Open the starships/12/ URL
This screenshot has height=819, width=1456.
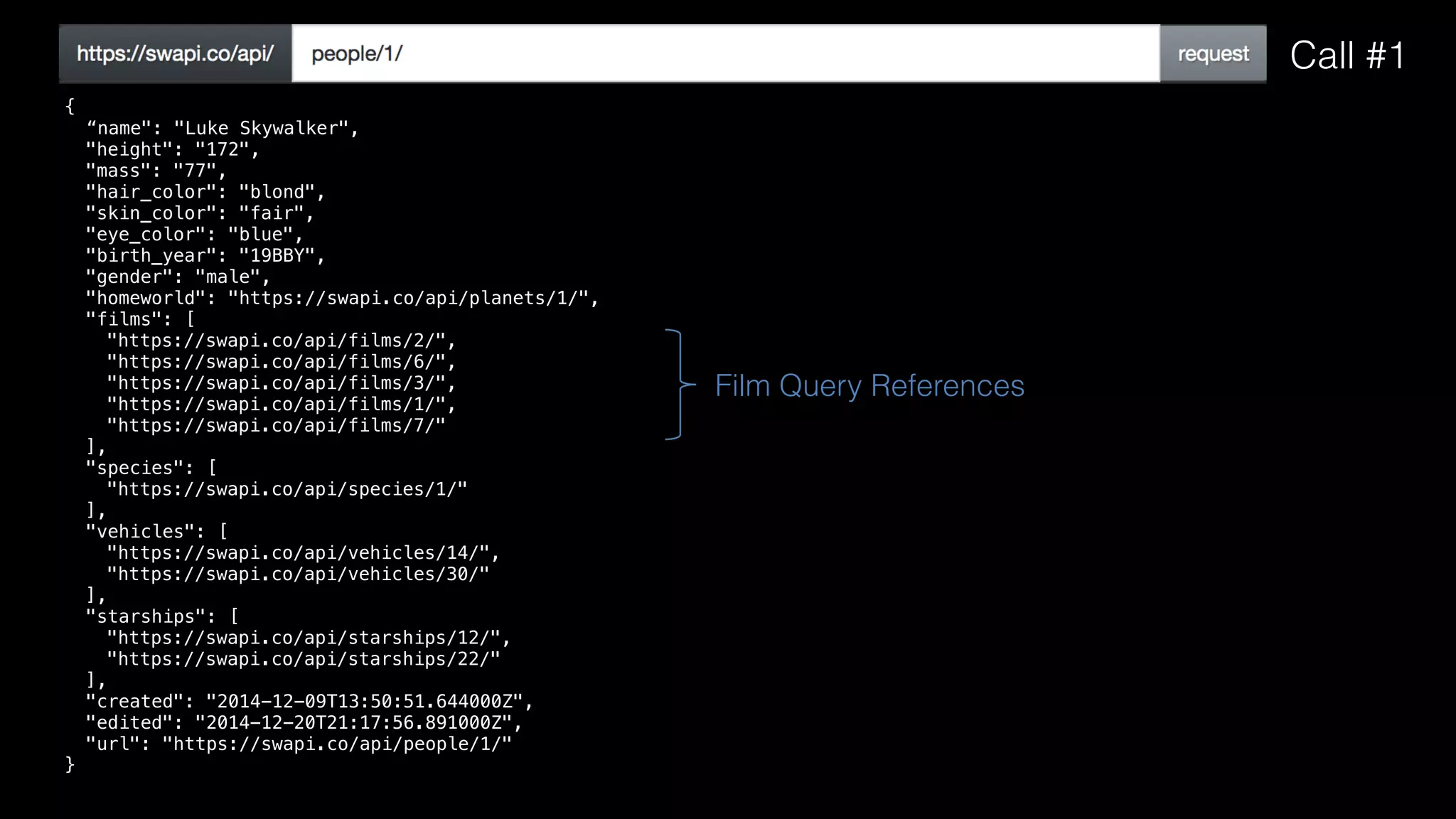click(x=309, y=638)
